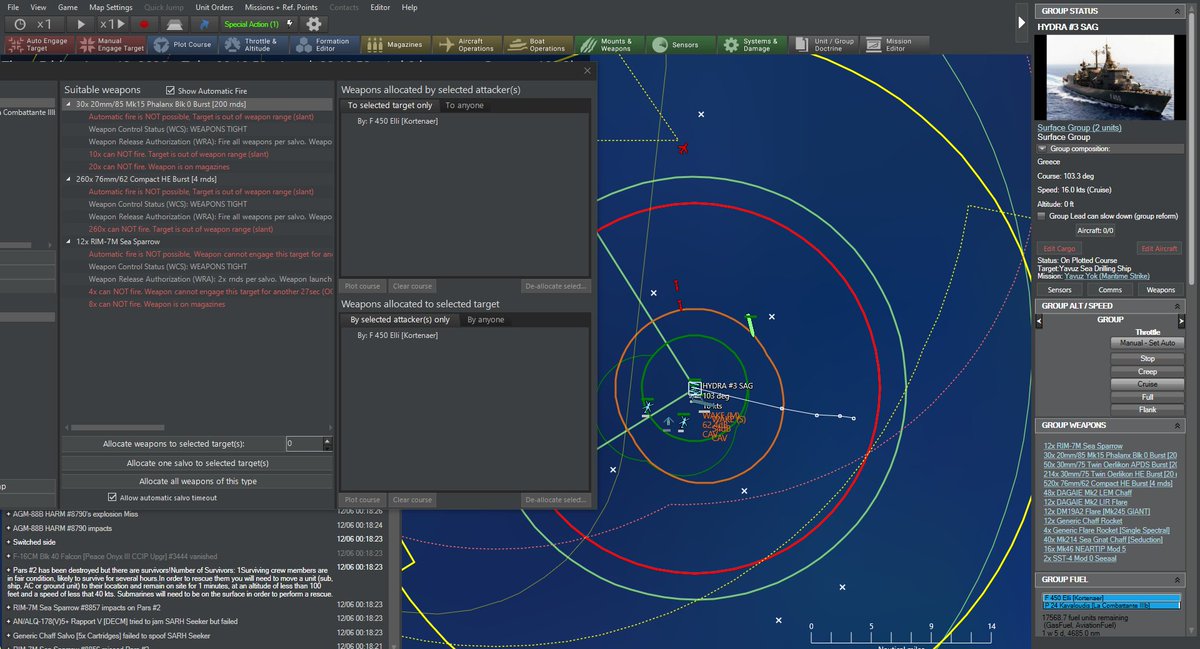The width and height of the screenshot is (1200, 649).
Task: Open the View menu
Action: pos(38,7)
